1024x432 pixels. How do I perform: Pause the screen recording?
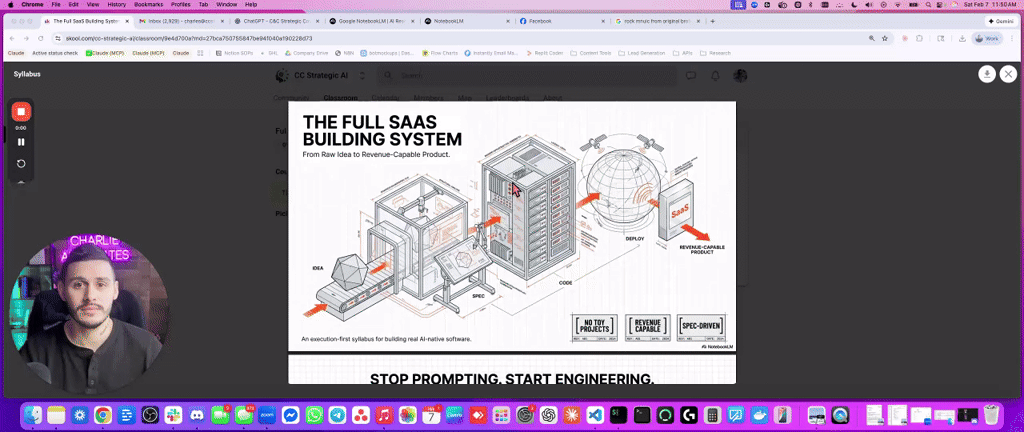coord(21,142)
